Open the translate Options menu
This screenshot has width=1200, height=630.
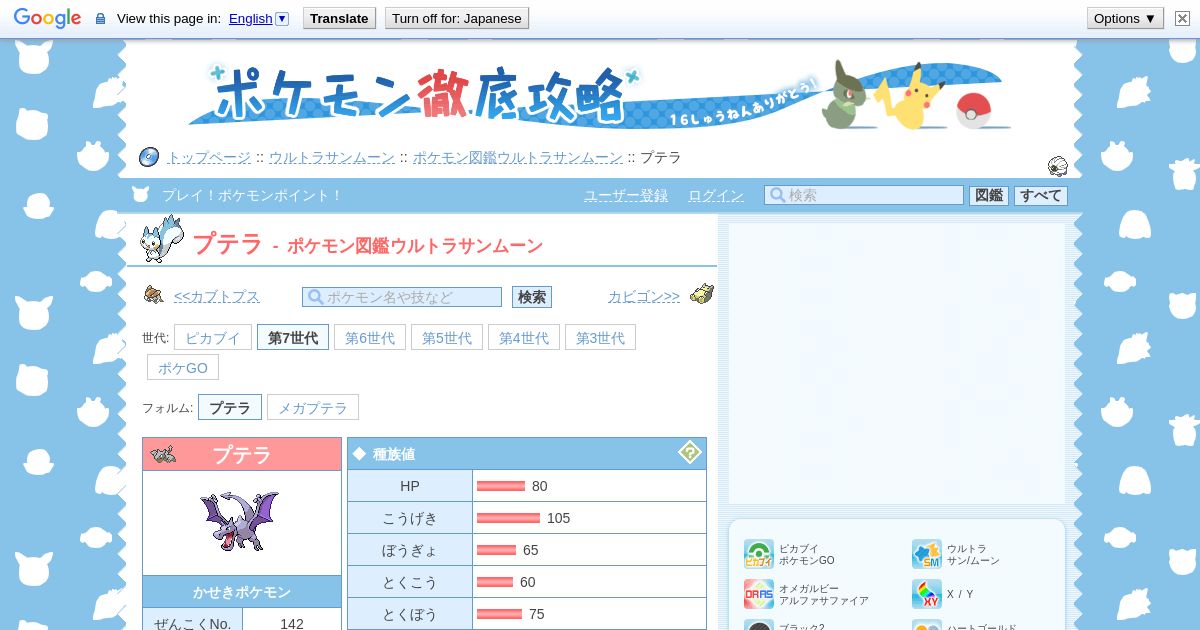pyautogui.click(x=1125, y=18)
